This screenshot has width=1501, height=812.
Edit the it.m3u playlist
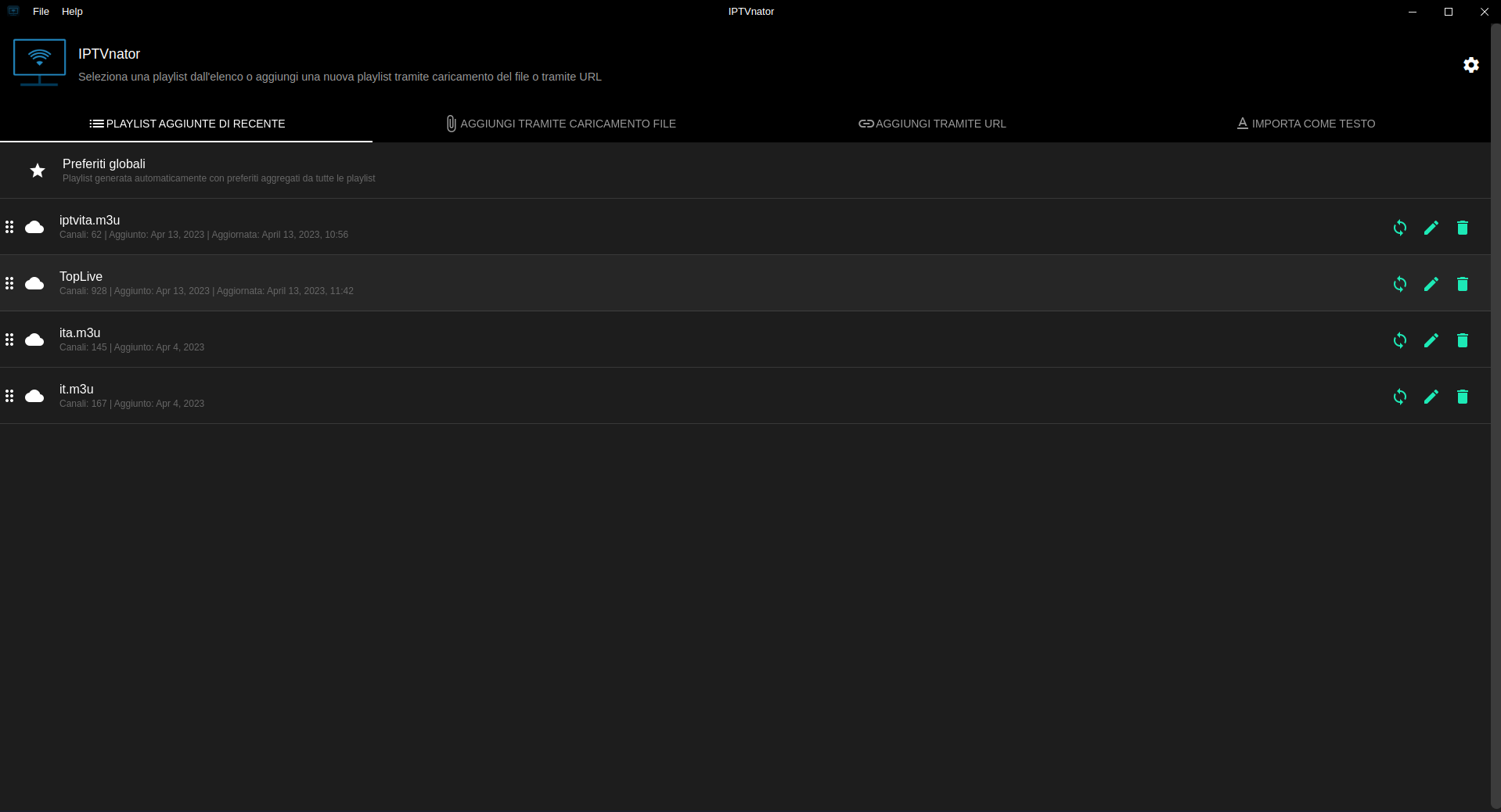(1431, 397)
